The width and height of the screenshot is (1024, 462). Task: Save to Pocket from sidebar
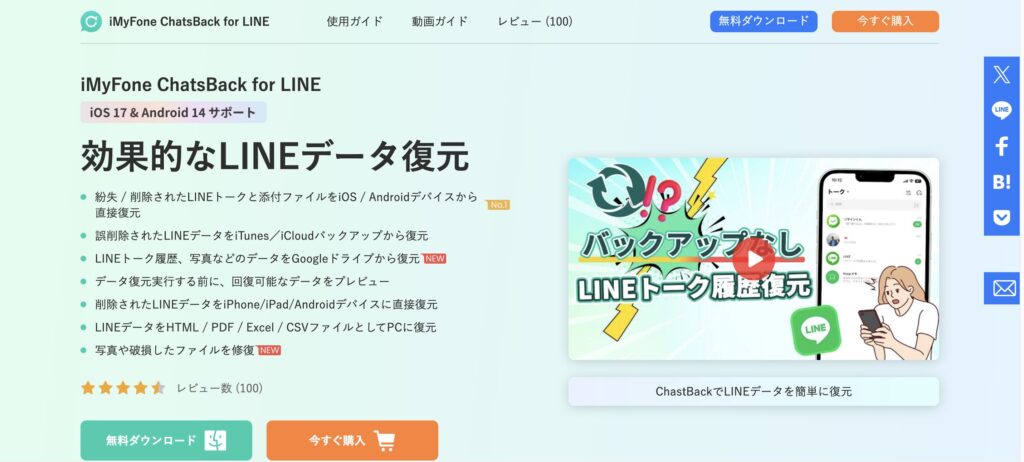click(x=1001, y=218)
